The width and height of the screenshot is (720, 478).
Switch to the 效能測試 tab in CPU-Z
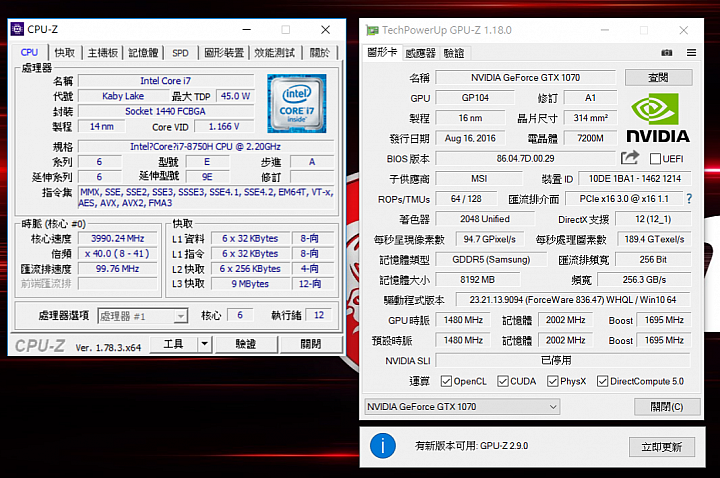pyautogui.click(x=275, y=53)
